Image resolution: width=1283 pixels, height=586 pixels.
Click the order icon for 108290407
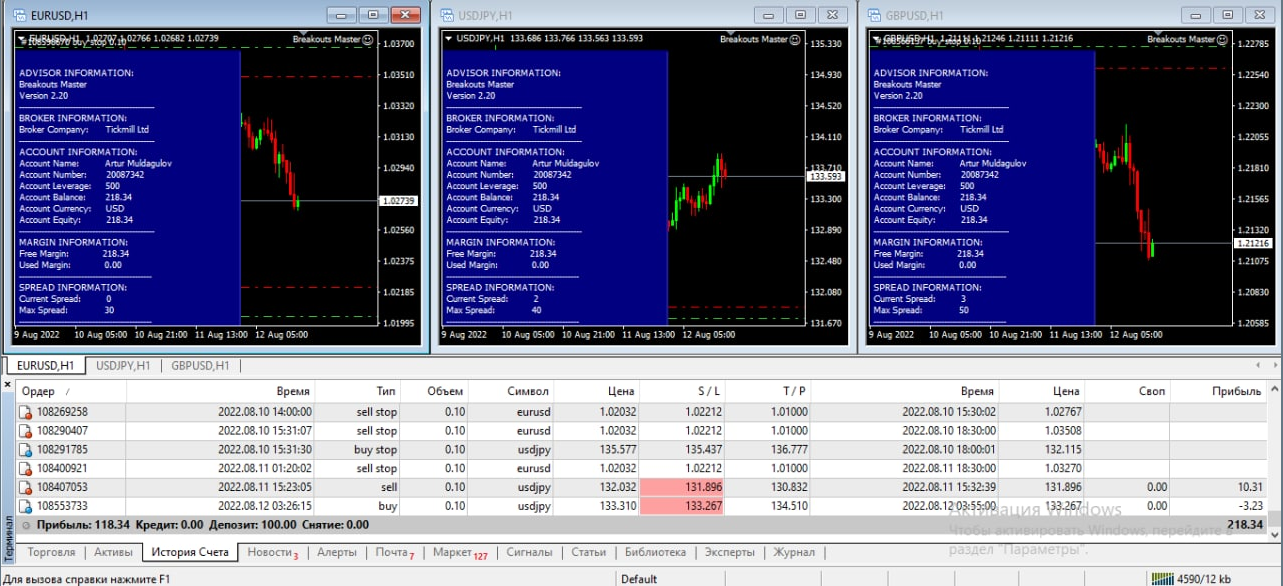pos(25,430)
